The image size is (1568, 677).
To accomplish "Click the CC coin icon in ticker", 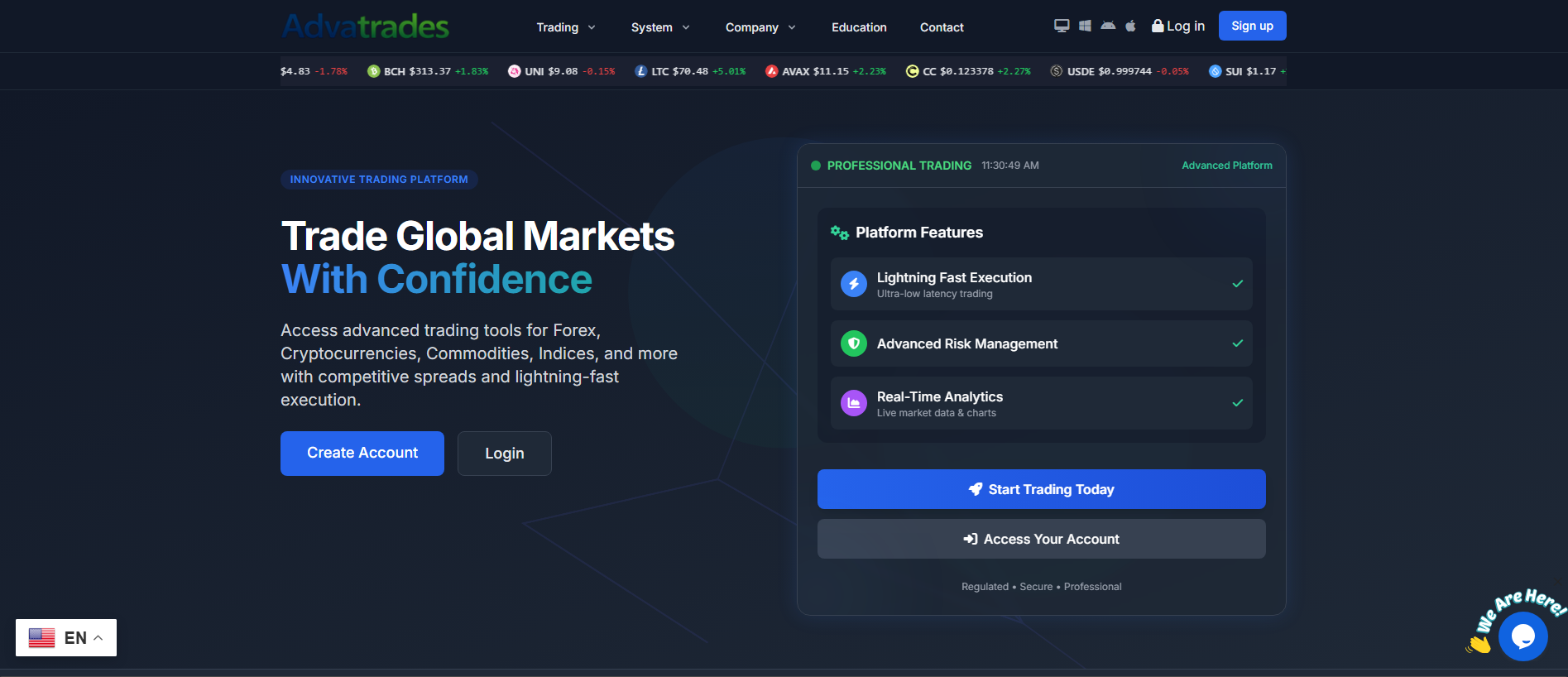I will 913,71.
